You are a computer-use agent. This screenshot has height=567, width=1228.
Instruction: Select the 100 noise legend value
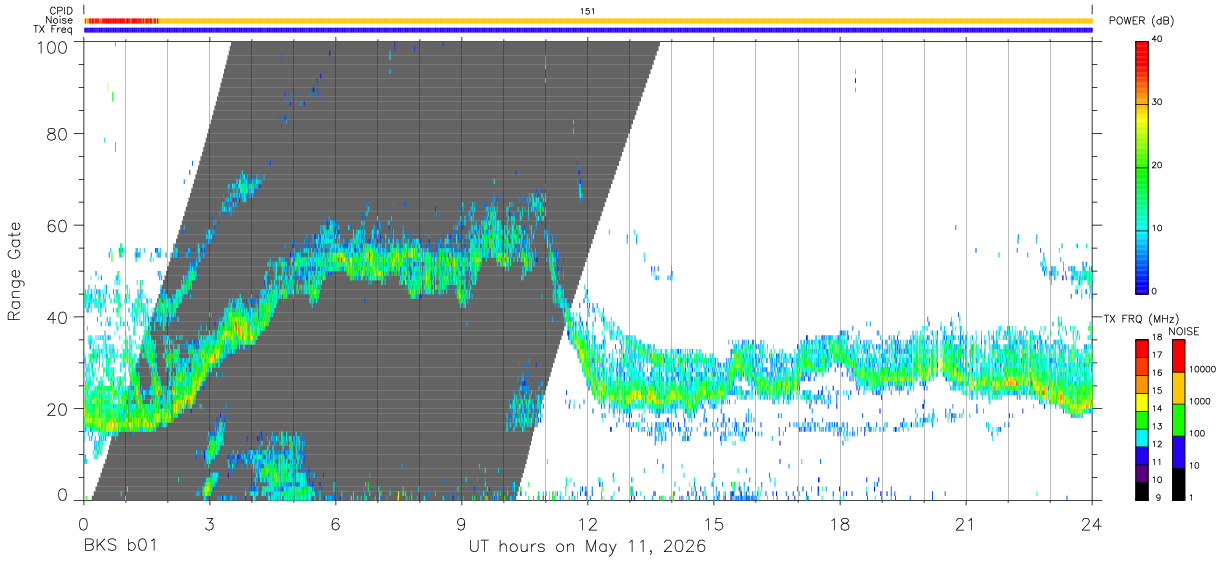click(x=1199, y=433)
